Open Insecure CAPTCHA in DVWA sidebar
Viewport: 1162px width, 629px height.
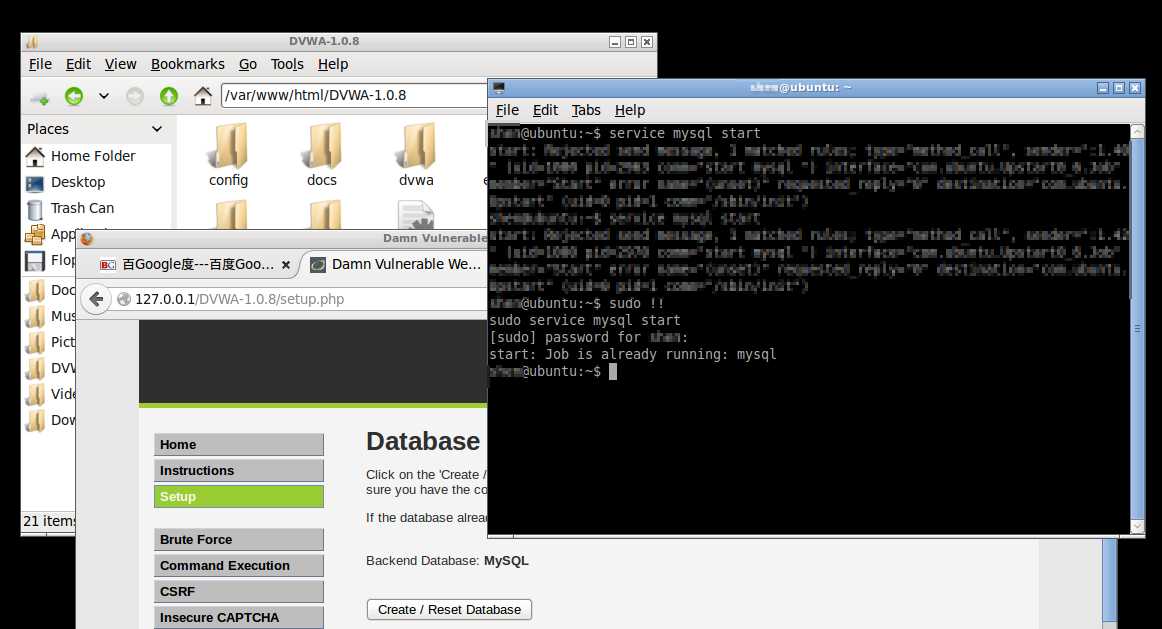click(239, 617)
